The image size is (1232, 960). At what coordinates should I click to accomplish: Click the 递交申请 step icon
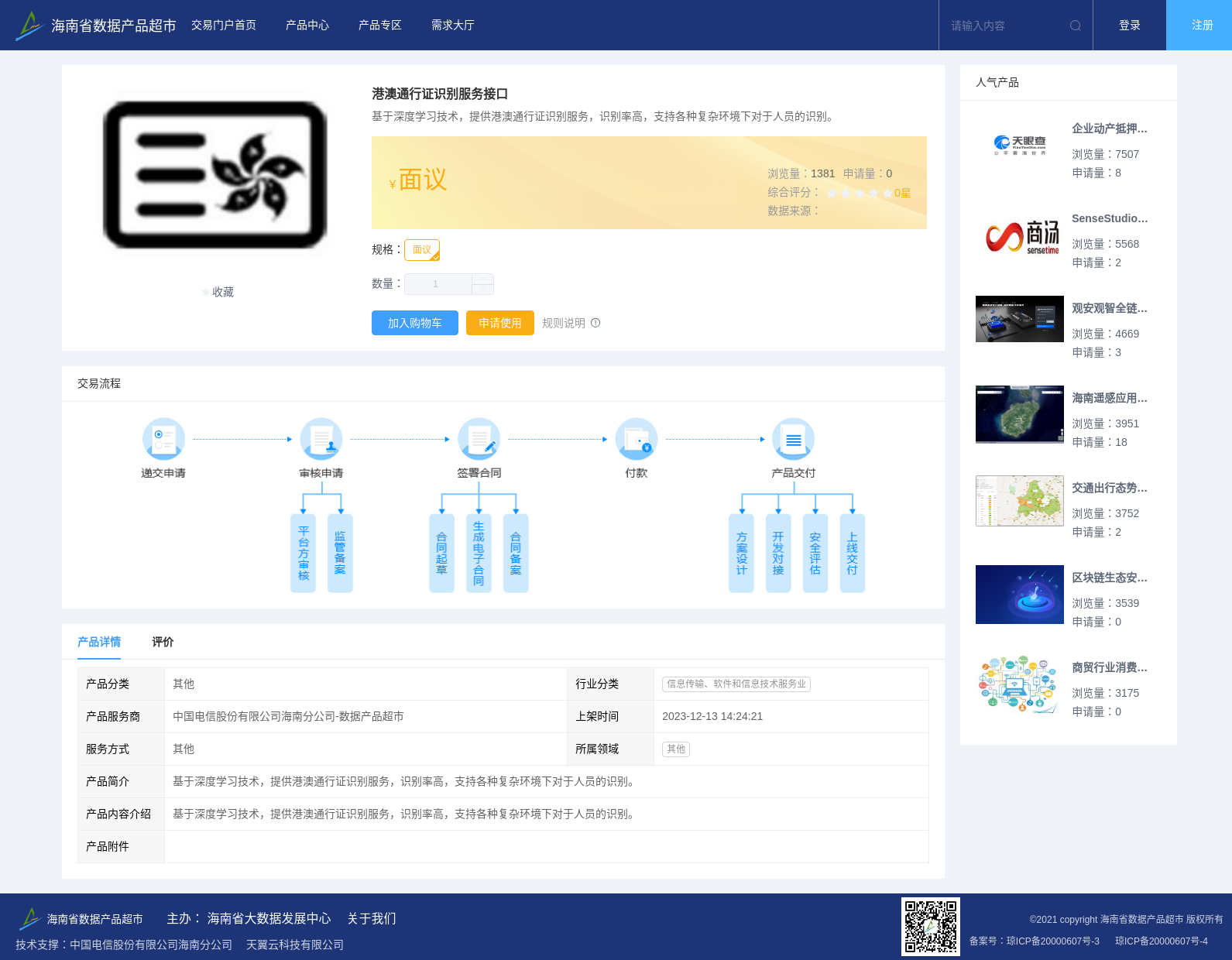pos(163,439)
